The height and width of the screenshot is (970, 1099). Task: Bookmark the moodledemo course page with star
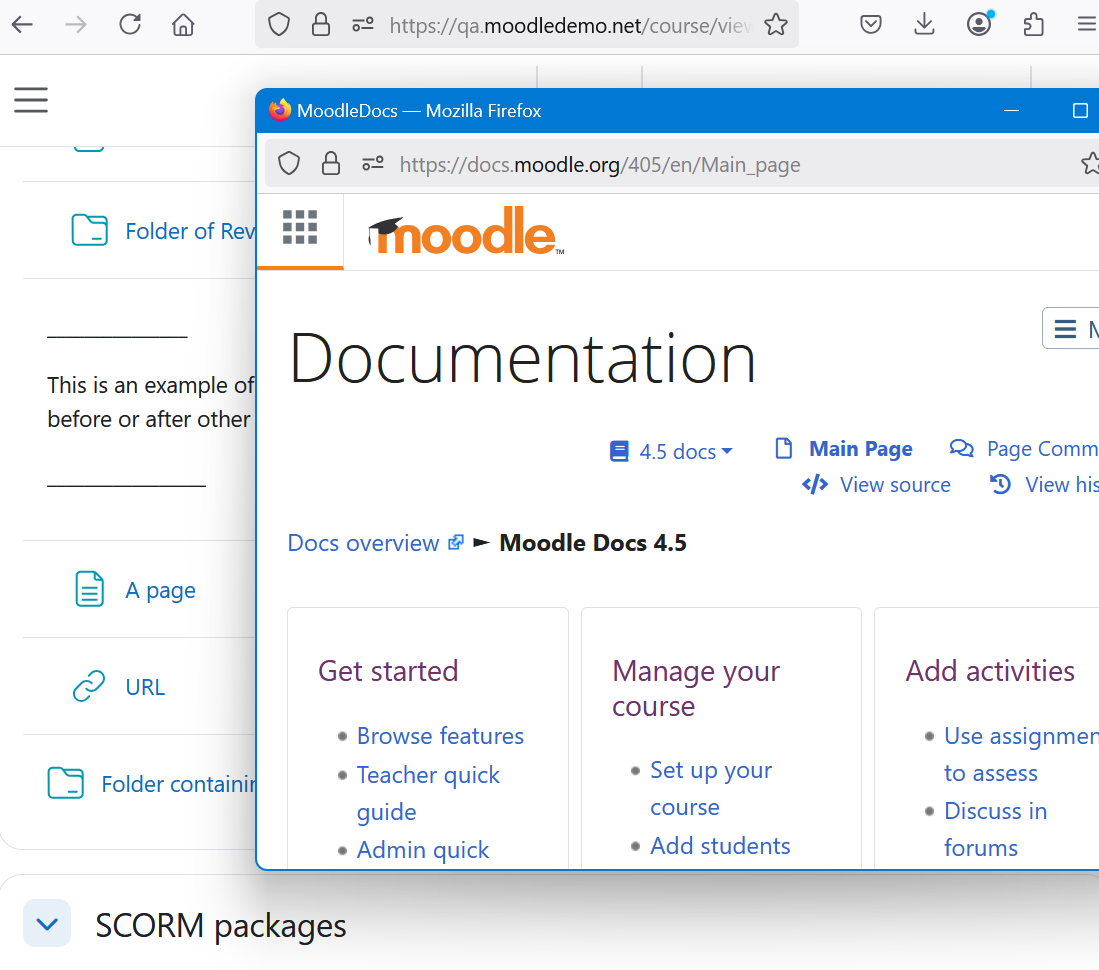776,25
